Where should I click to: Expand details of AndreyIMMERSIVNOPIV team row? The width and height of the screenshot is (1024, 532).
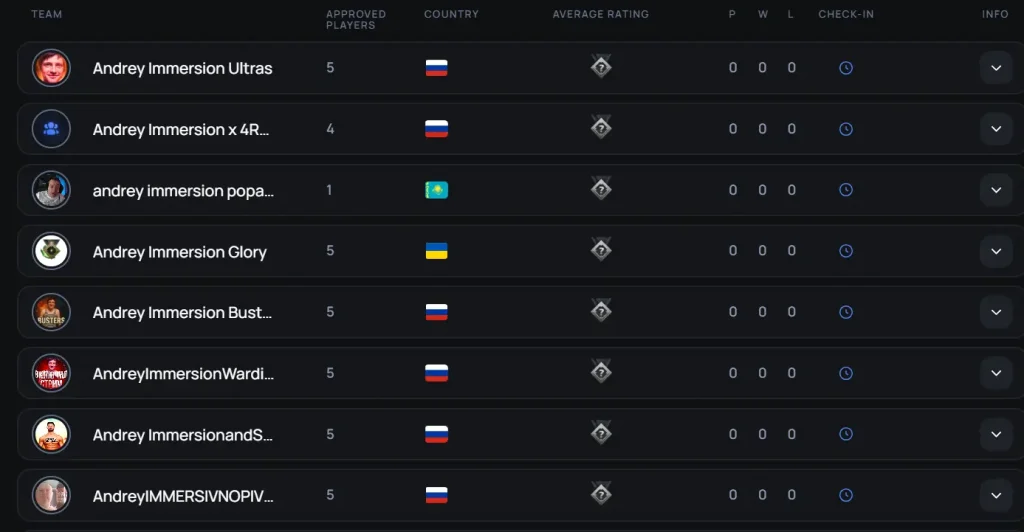pyautogui.click(x=996, y=495)
